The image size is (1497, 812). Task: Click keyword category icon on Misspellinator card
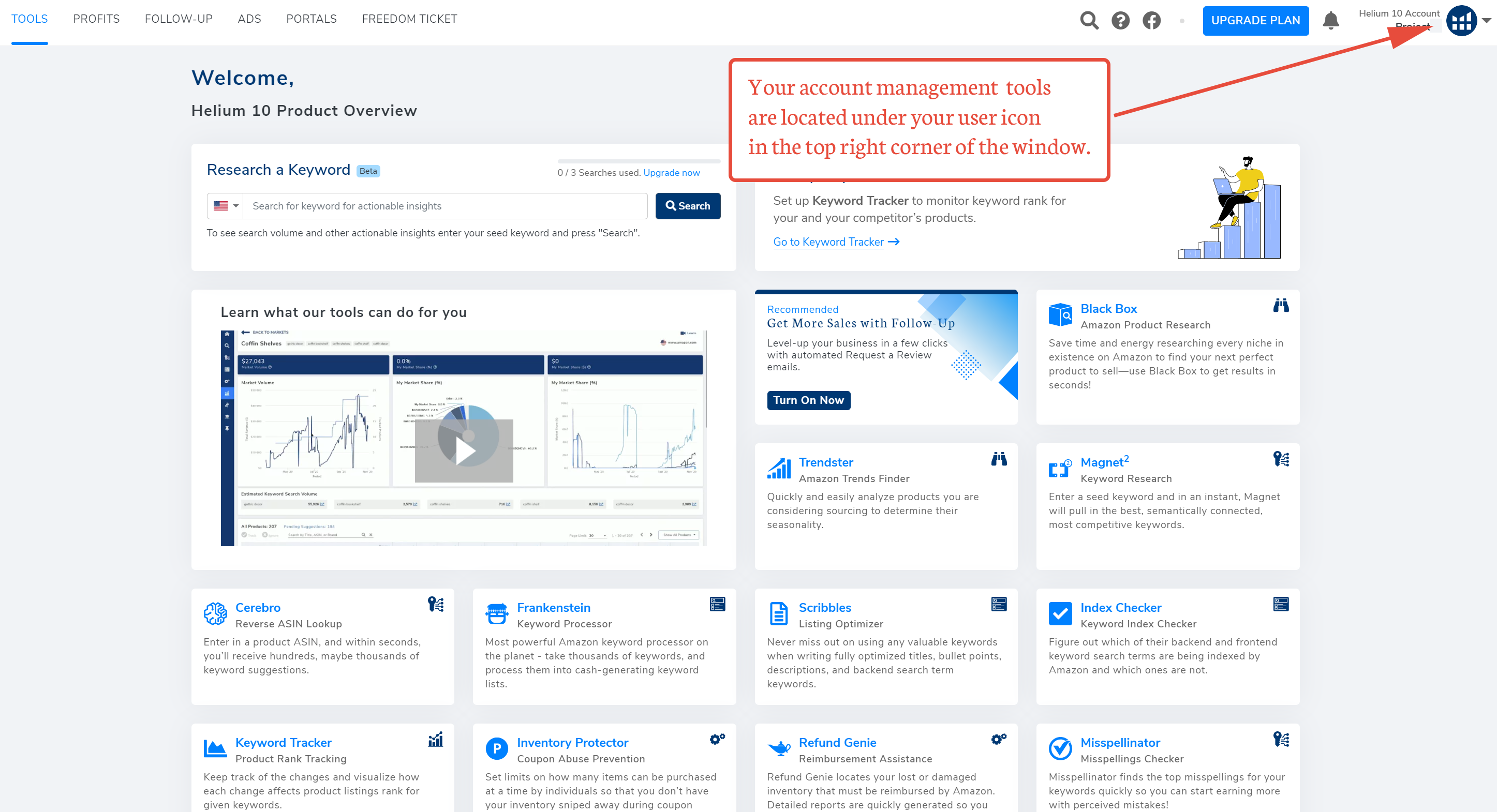(1280, 739)
